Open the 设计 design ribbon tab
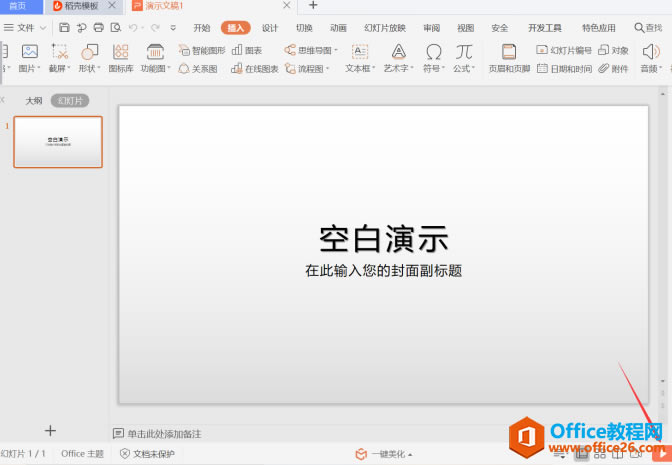The height and width of the screenshot is (465, 672). click(x=270, y=28)
